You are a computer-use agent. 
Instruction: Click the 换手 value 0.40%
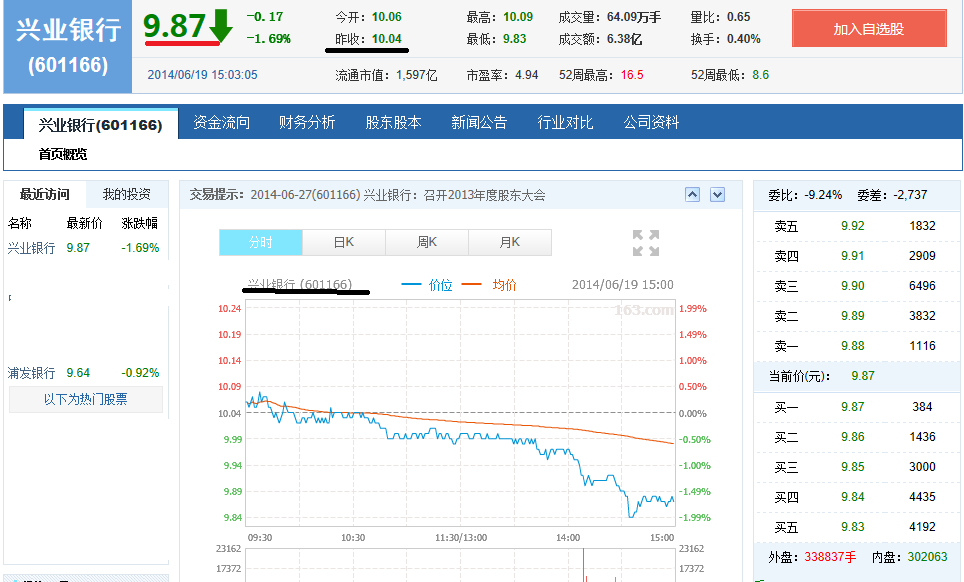pyautogui.click(x=744, y=39)
